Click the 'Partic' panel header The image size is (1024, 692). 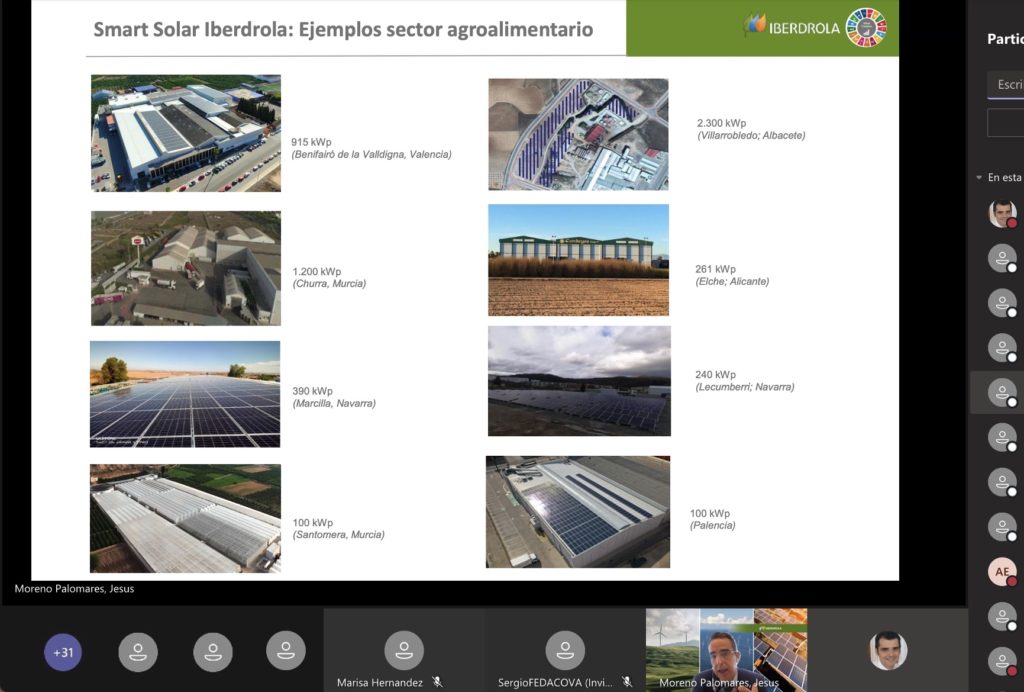(x=1005, y=39)
